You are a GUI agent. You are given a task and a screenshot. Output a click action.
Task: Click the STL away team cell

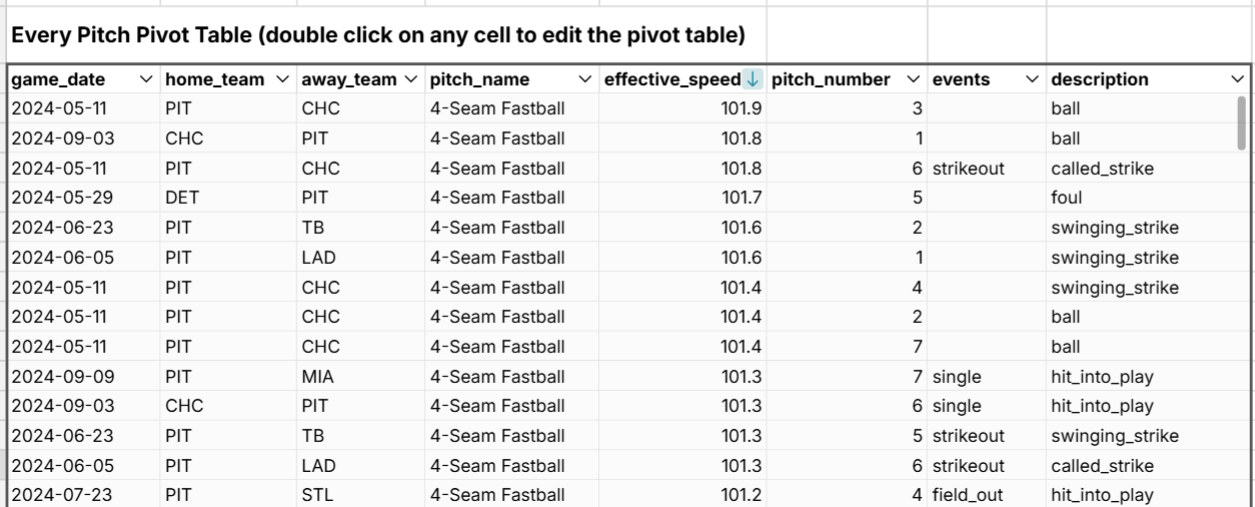(316, 494)
